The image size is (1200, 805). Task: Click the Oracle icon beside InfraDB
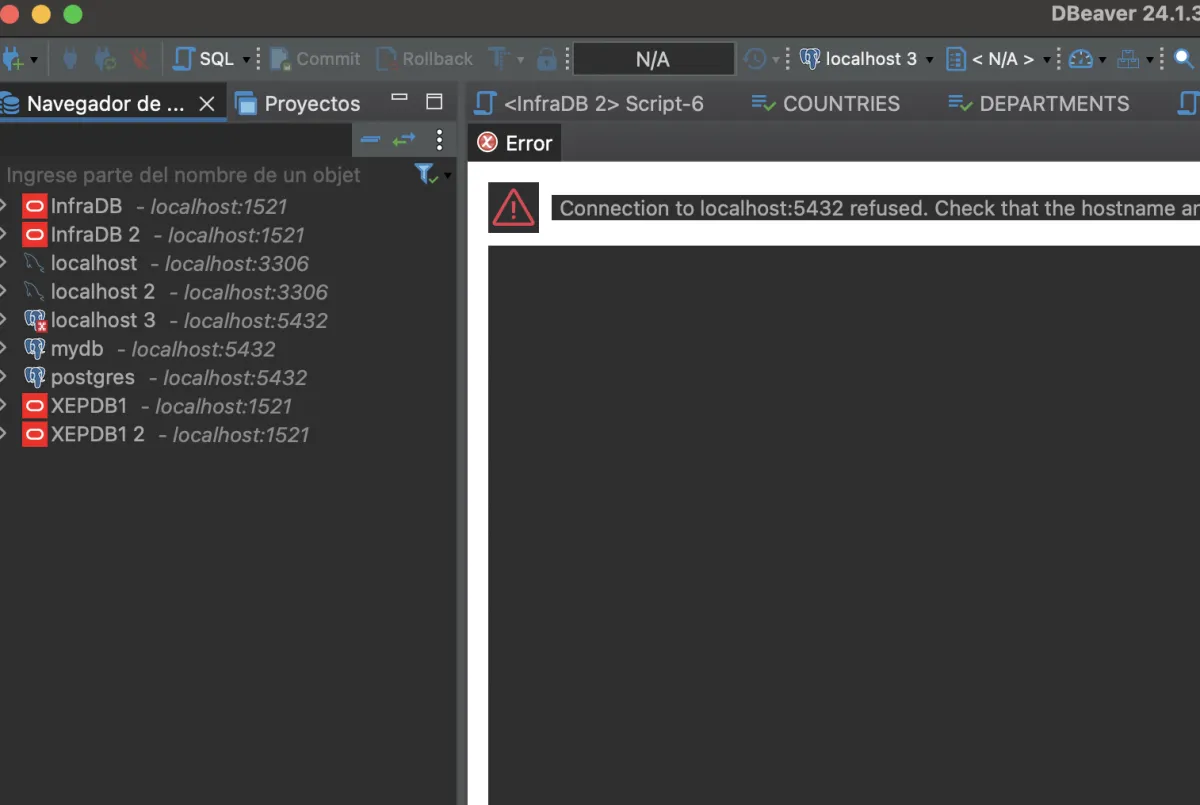coord(35,207)
